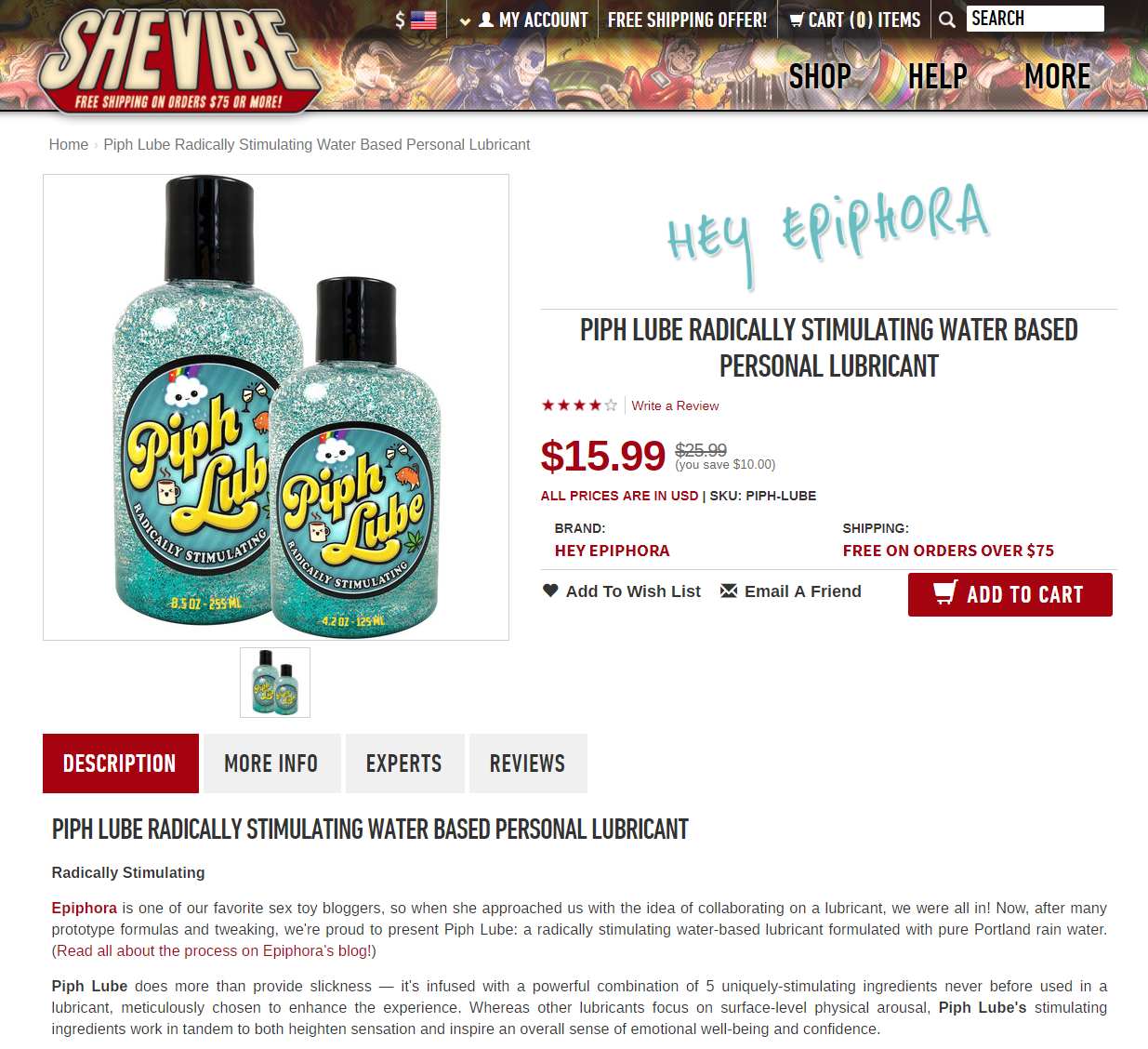Click the envelope Email A Friend icon
Screen dimensions: 1148x1049
tap(729, 591)
